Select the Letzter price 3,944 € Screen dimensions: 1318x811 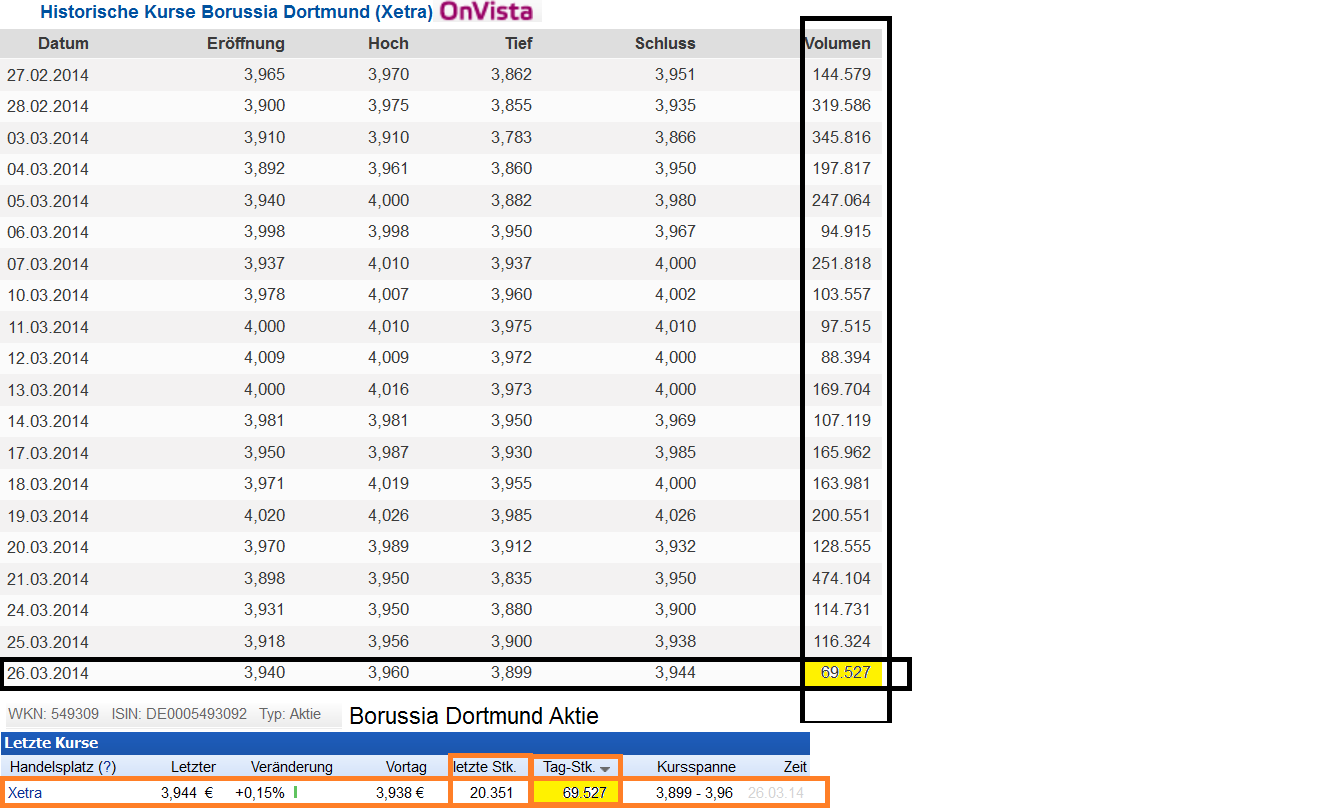click(187, 793)
